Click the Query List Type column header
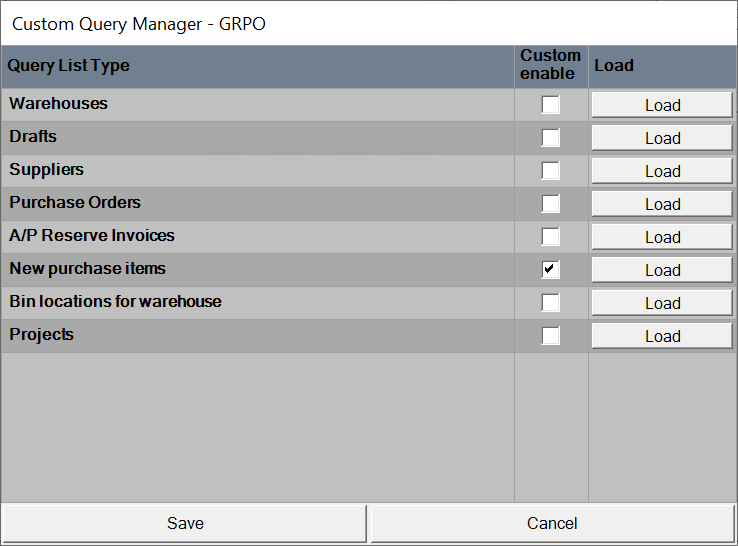This screenshot has width=738, height=546. [x=69, y=66]
